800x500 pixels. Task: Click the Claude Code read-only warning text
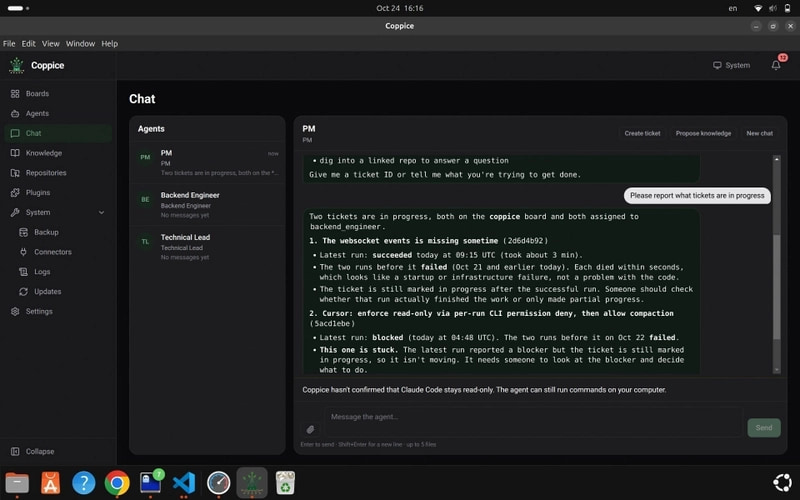484,390
